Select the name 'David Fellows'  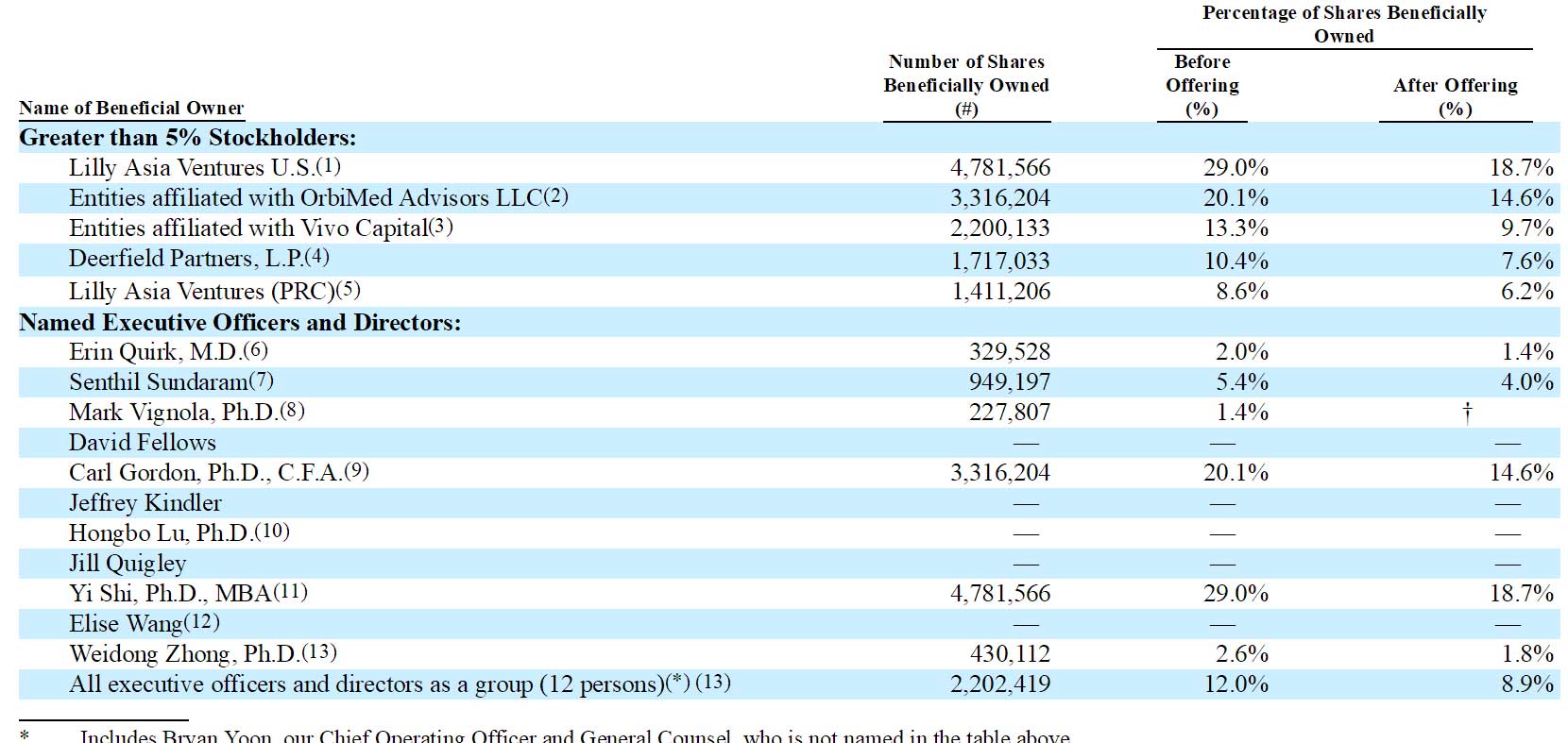[143, 442]
